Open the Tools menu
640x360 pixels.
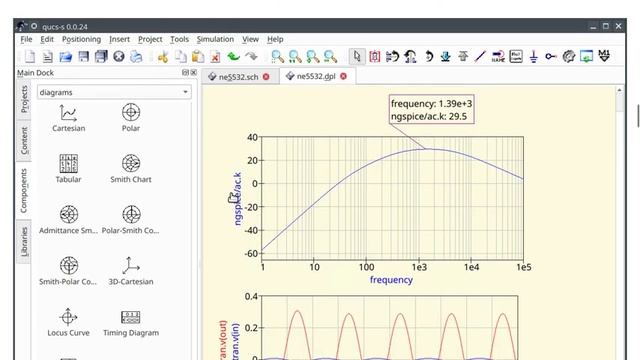click(179, 39)
